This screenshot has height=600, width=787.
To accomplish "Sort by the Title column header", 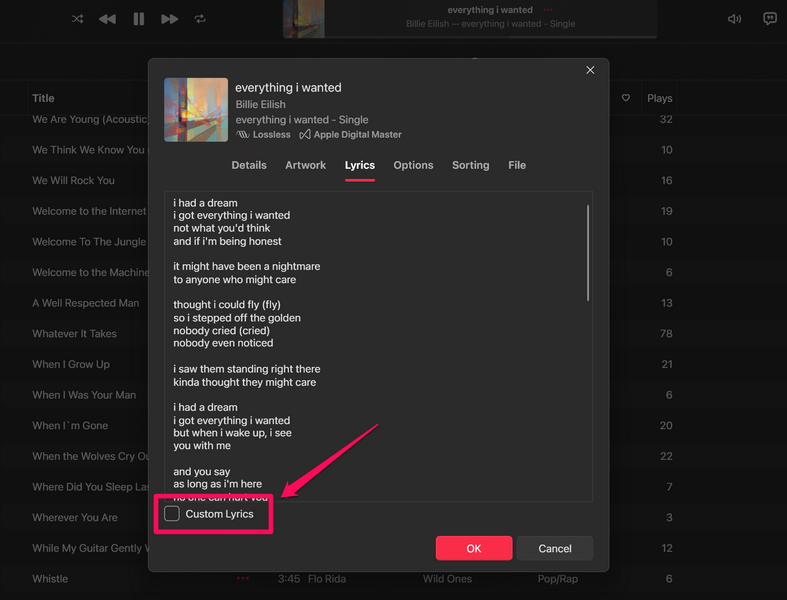I will click(43, 98).
